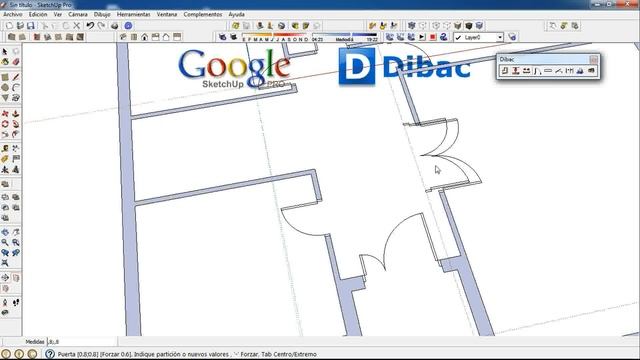Click the Redo arrow
Screen dimensions: 640x360
(x=101, y=26)
